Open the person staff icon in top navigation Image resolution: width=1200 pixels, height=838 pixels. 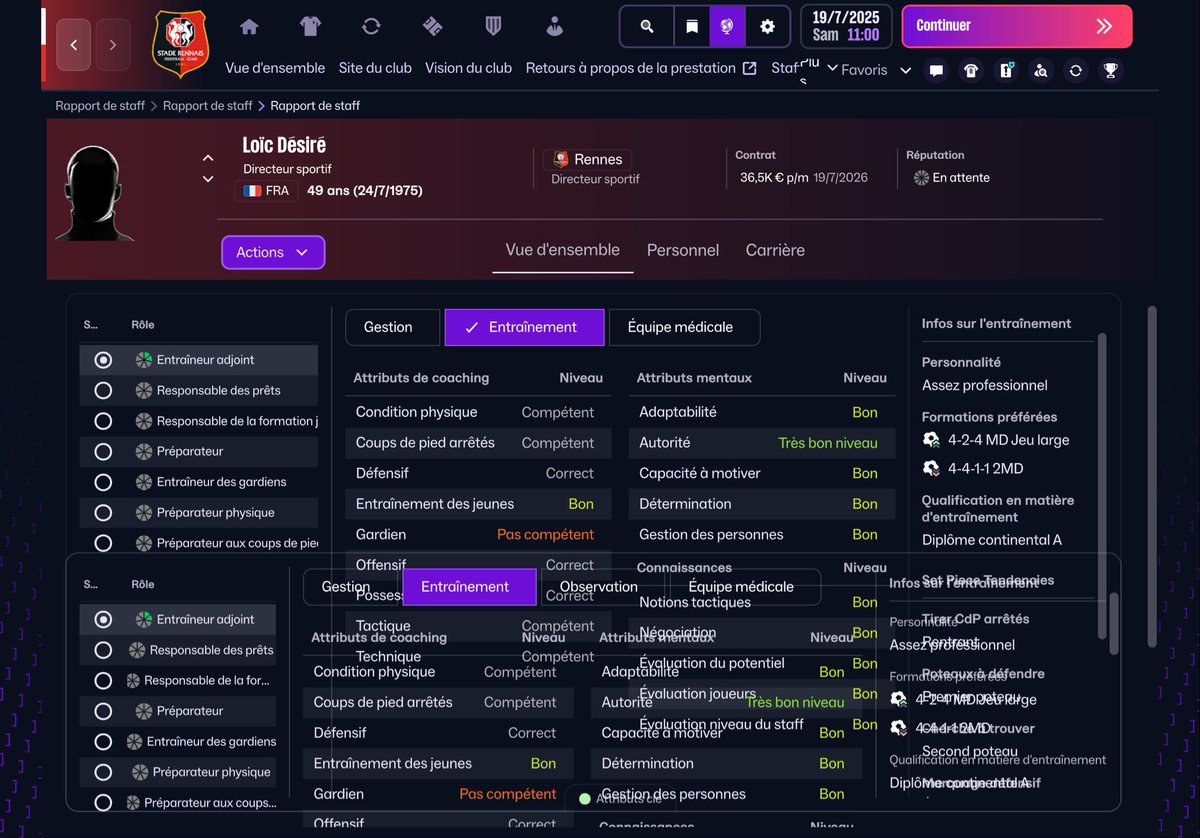pos(555,27)
